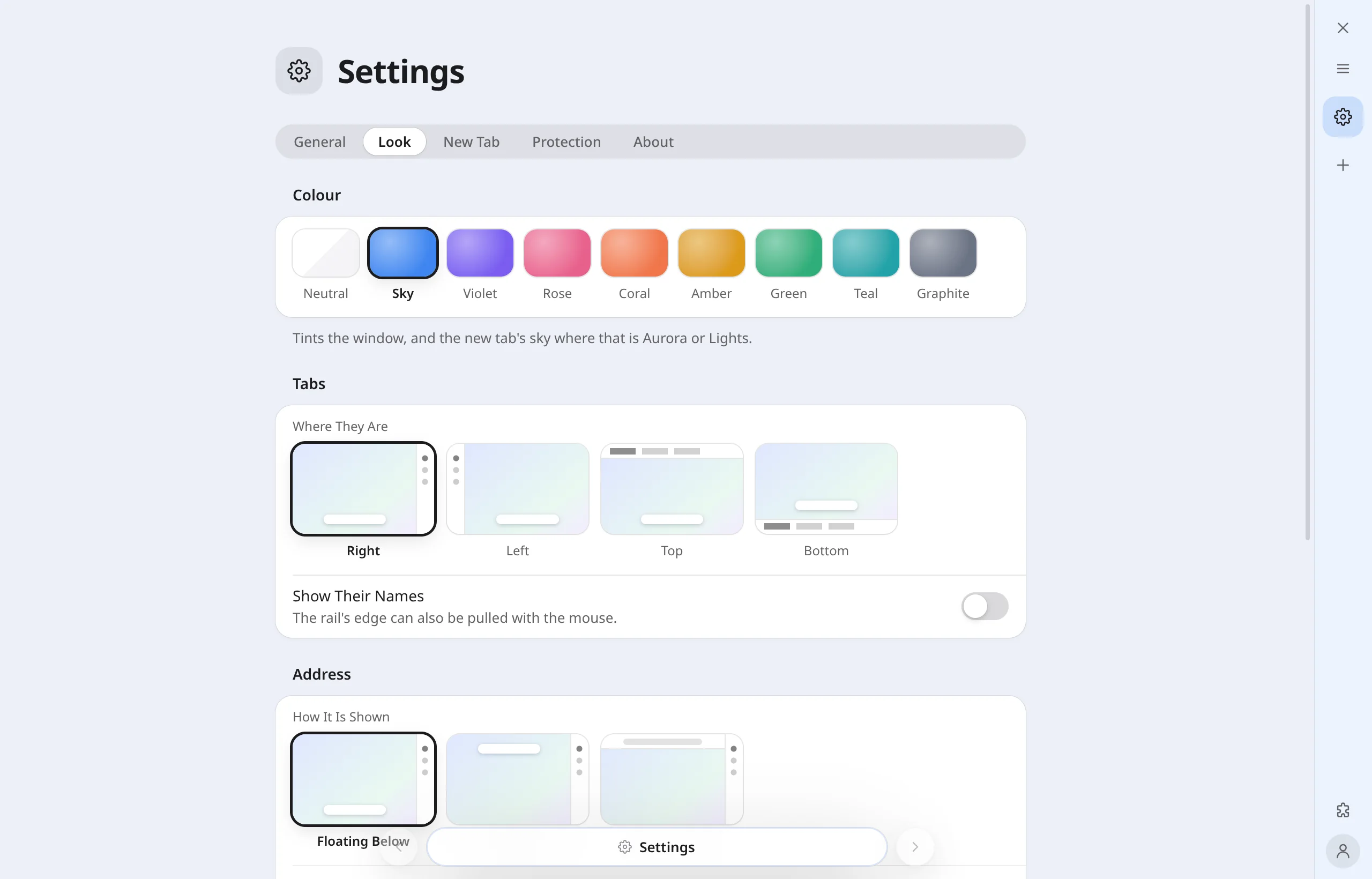Viewport: 1372px width, 879px height.
Task: Open the New Tab settings tab
Action: (472, 141)
